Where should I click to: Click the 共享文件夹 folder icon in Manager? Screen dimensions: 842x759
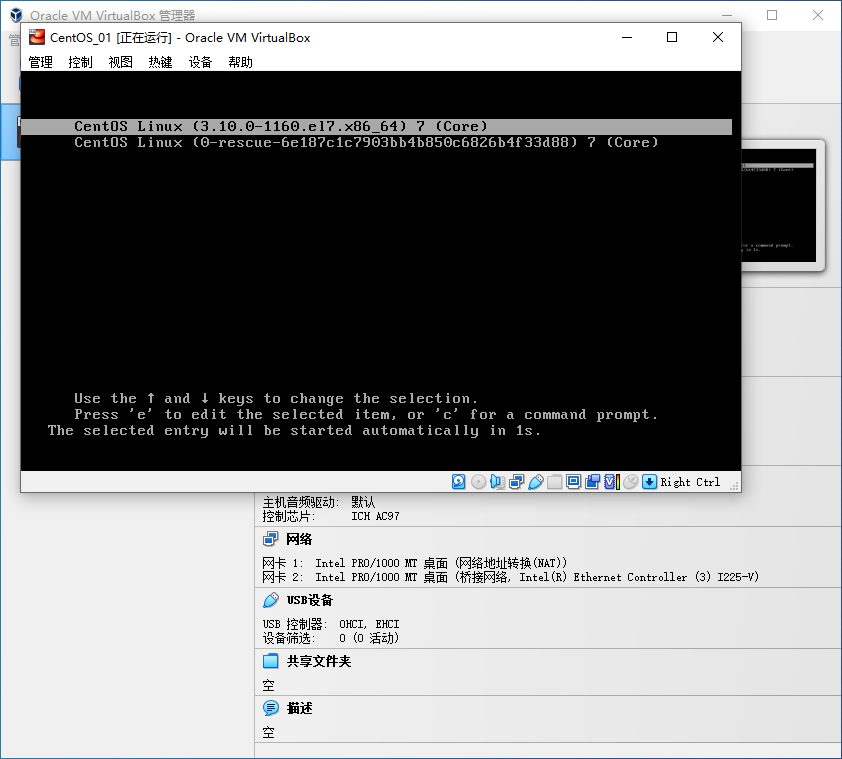click(x=271, y=661)
